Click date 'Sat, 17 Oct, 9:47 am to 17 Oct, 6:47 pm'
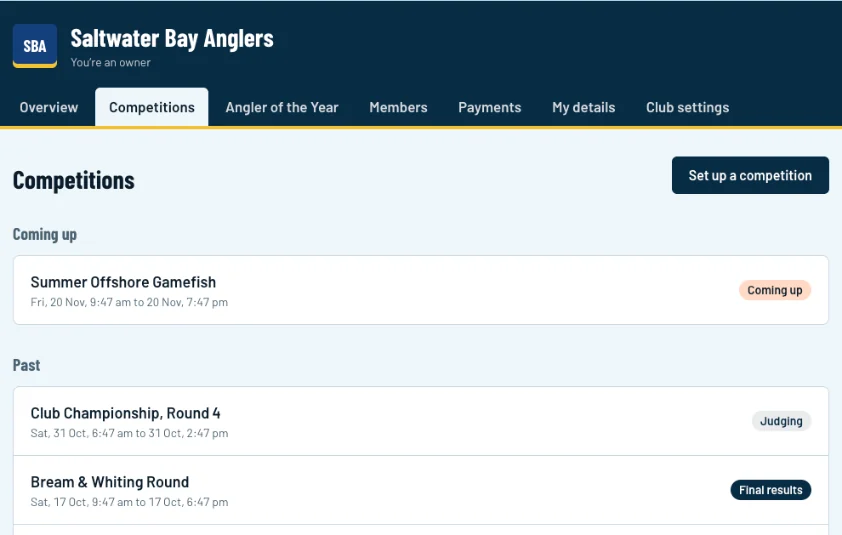The width and height of the screenshot is (842, 535). (x=129, y=502)
